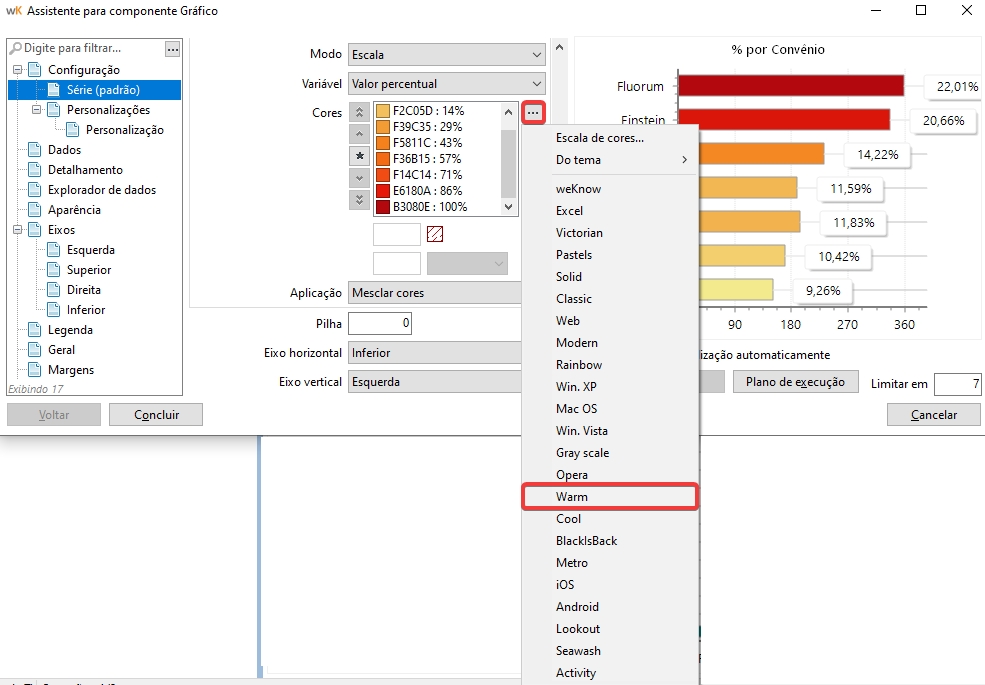The width and height of the screenshot is (985, 685).
Task: Choose the Rainbow palette option
Action: tap(580, 365)
